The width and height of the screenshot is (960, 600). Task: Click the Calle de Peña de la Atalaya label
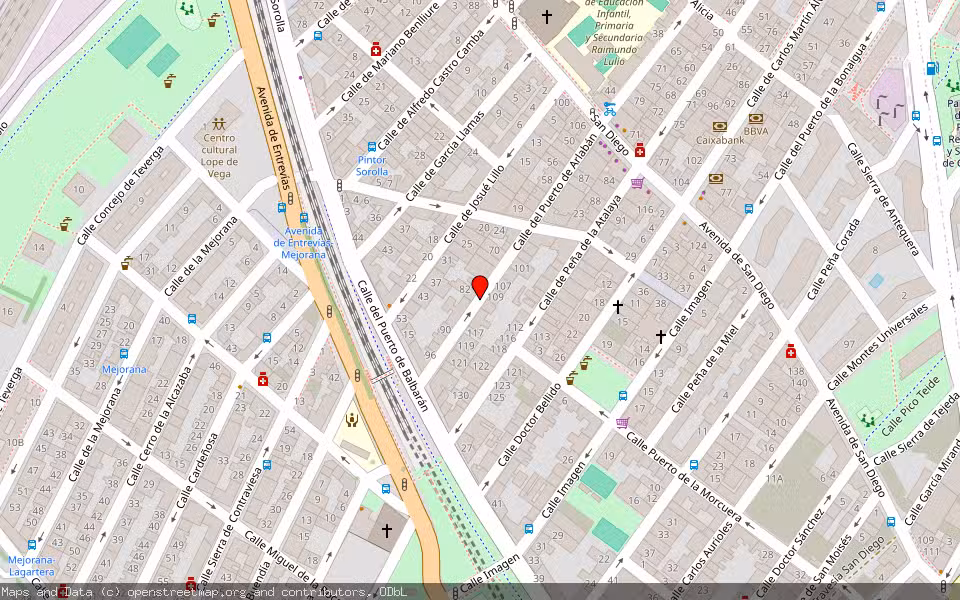point(579,253)
